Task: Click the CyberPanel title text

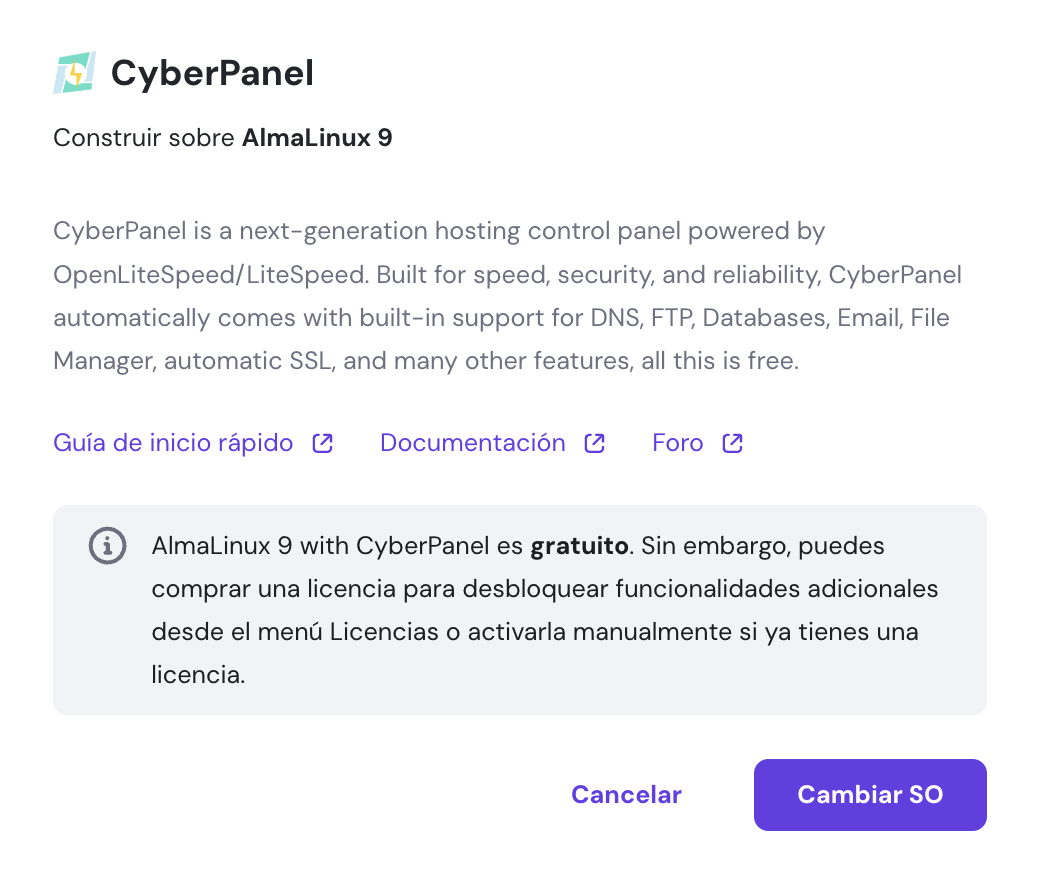Action: click(x=212, y=72)
